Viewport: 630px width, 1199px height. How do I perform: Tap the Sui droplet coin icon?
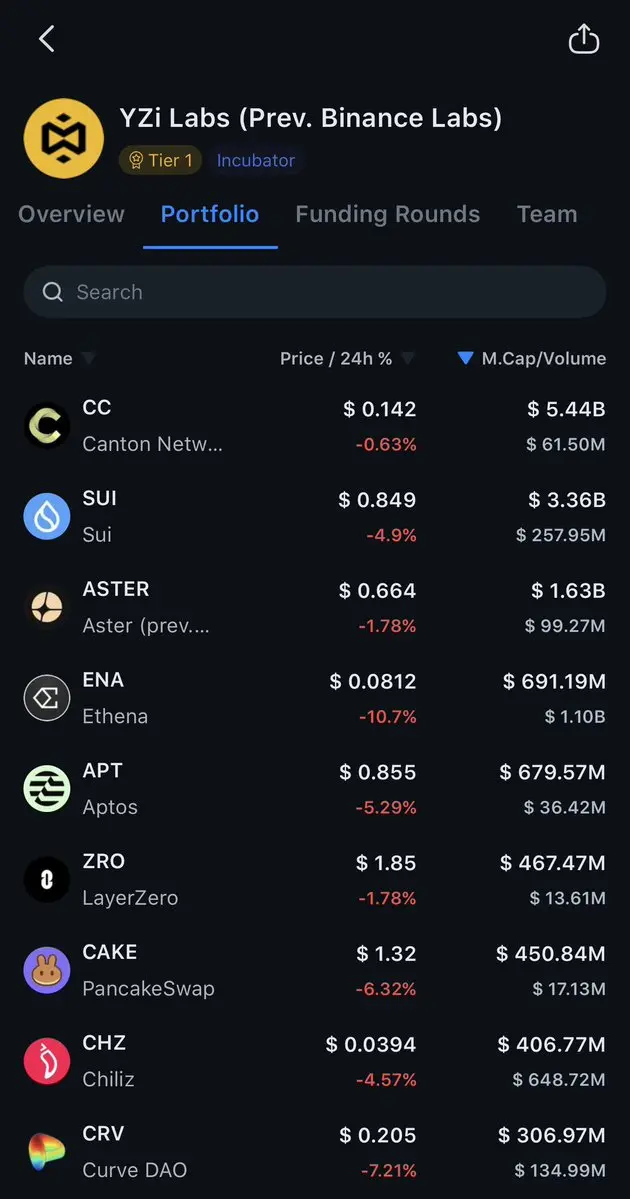tap(46, 516)
